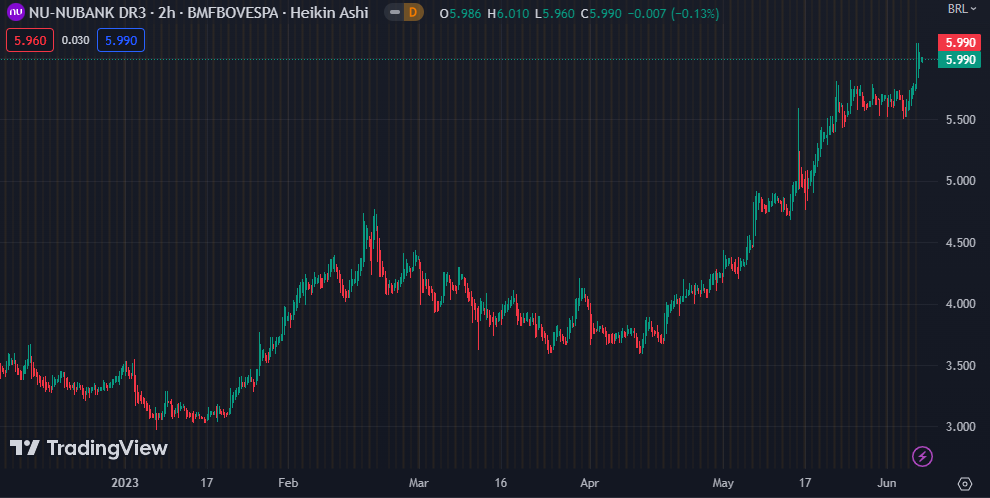Click the Jun label on time axis
Viewport: 990px width, 498px height.
pos(887,483)
